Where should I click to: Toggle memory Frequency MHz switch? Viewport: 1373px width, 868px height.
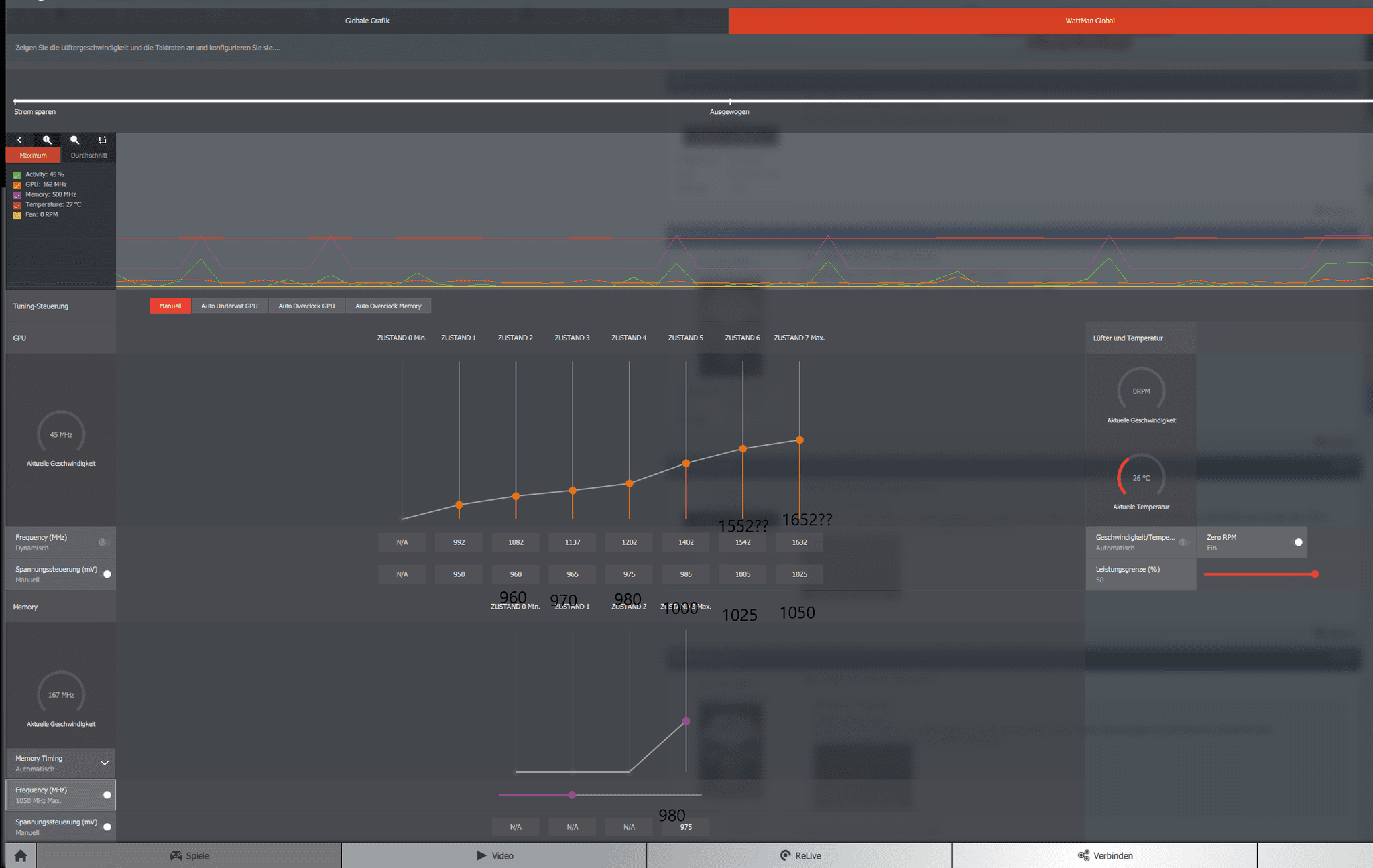coord(107,795)
